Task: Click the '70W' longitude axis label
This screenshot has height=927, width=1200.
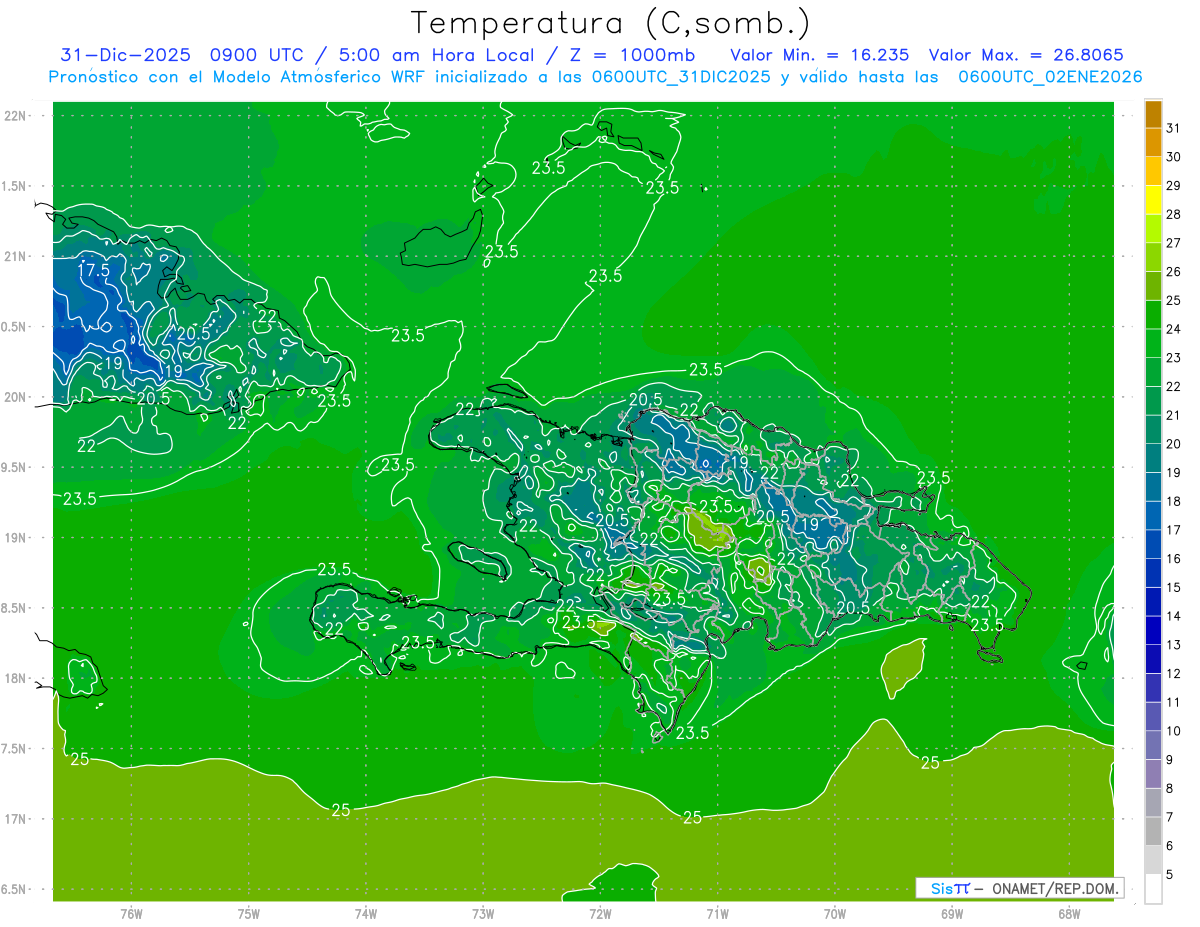Action: click(x=835, y=913)
